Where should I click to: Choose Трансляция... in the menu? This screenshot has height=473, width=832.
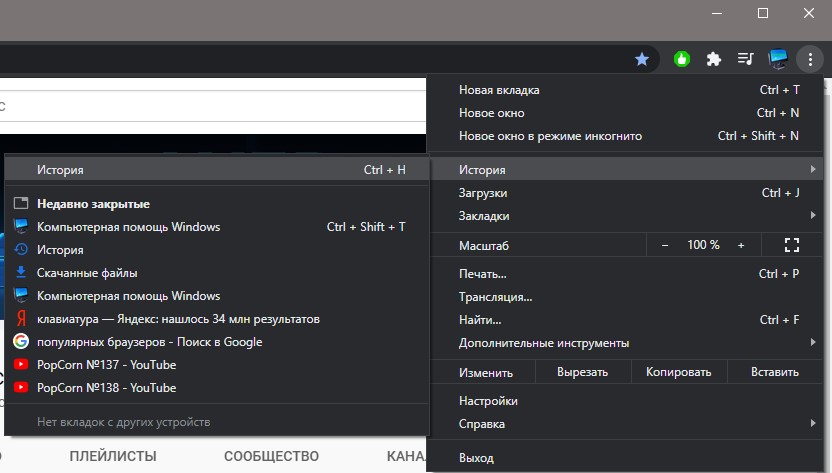click(626, 297)
